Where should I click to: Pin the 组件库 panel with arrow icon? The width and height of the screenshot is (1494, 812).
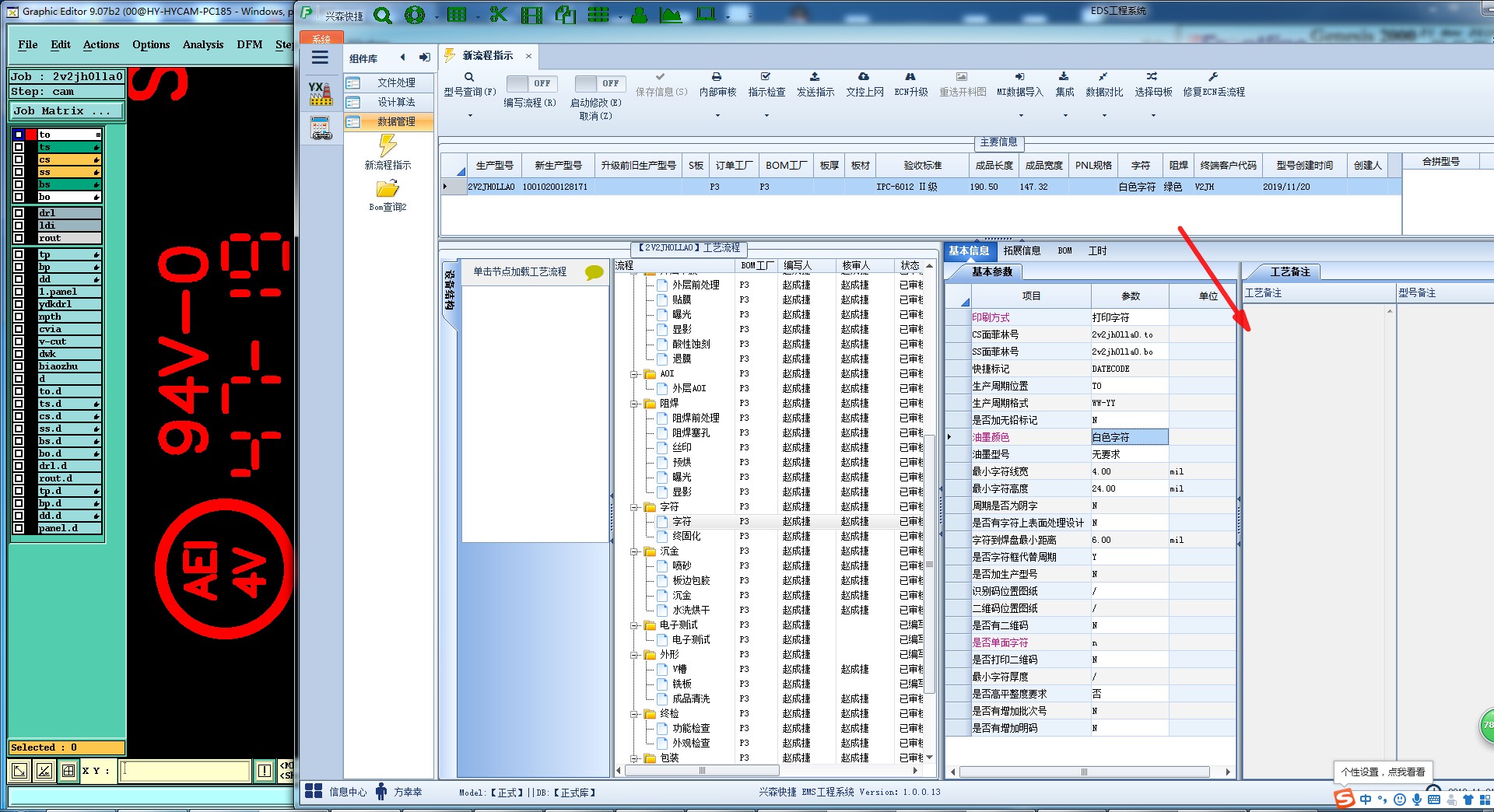point(424,58)
